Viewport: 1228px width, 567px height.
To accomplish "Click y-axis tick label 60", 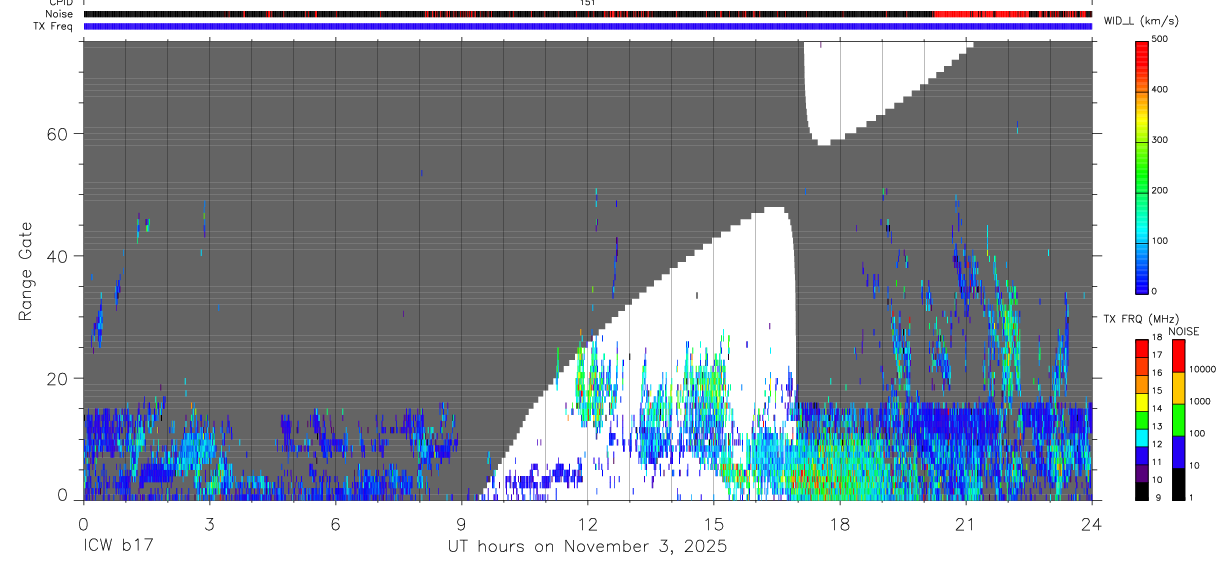I will click(x=59, y=134).
